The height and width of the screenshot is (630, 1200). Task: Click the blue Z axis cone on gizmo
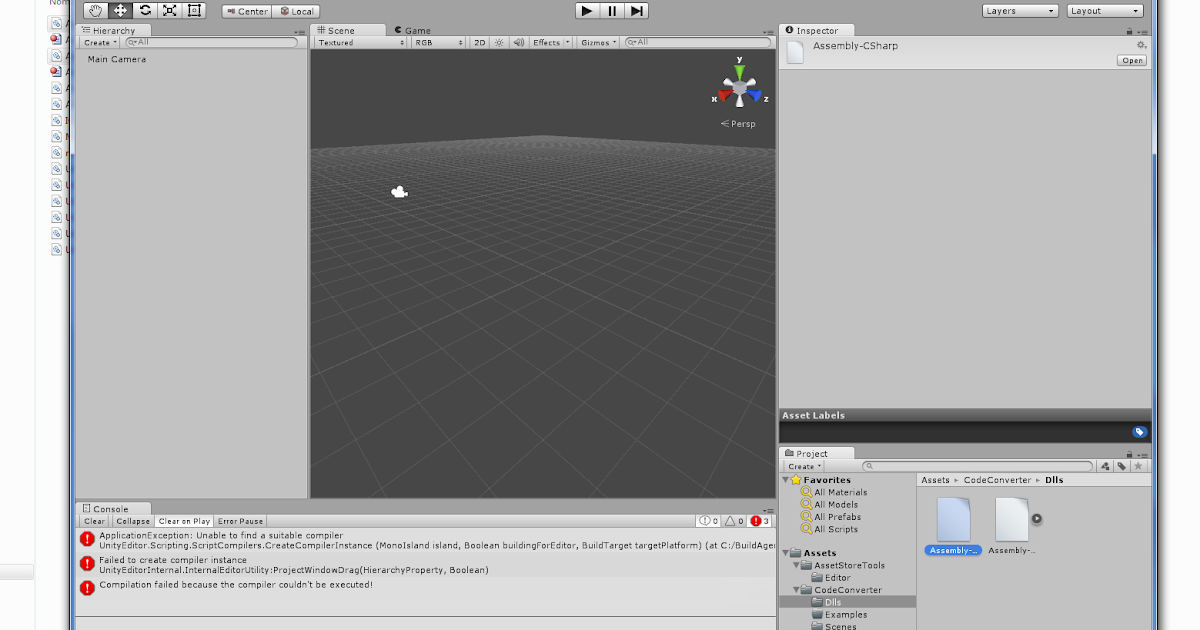757,97
